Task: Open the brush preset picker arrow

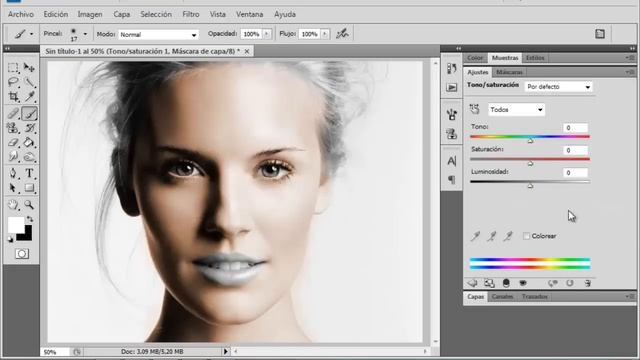Action: click(x=85, y=34)
